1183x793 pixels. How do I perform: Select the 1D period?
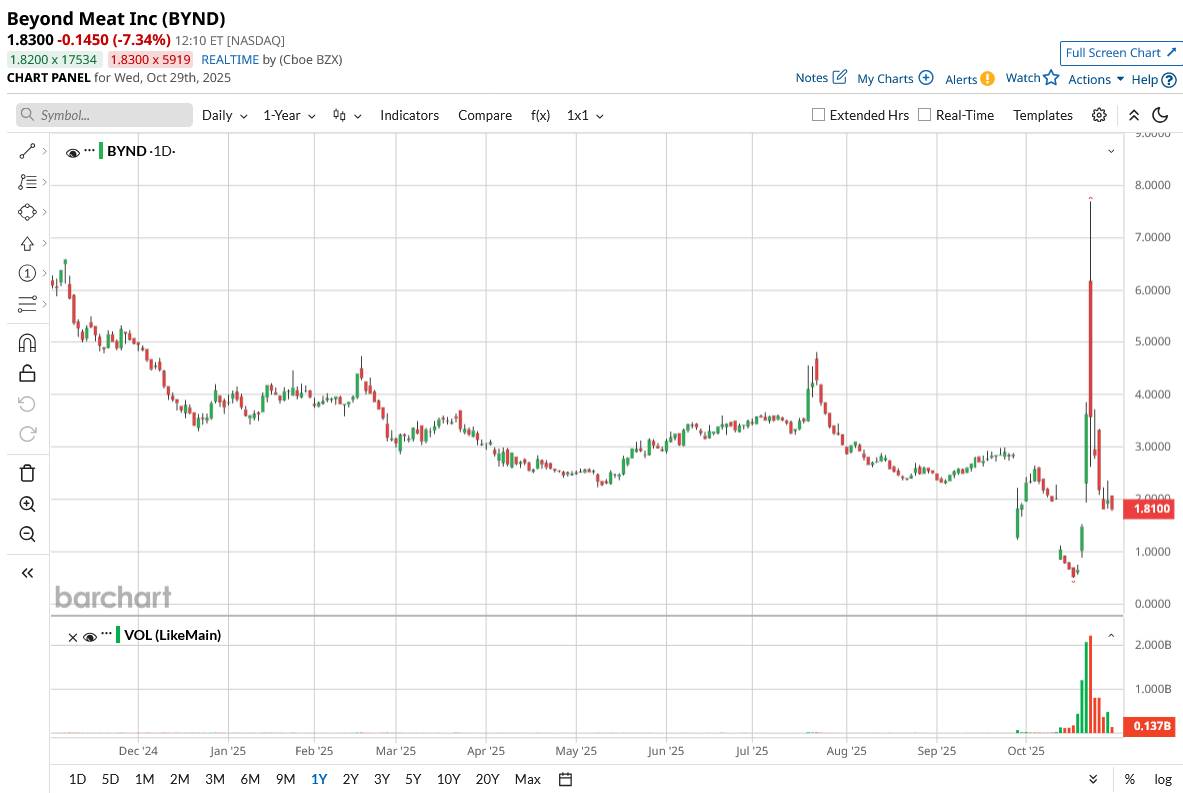click(x=78, y=779)
